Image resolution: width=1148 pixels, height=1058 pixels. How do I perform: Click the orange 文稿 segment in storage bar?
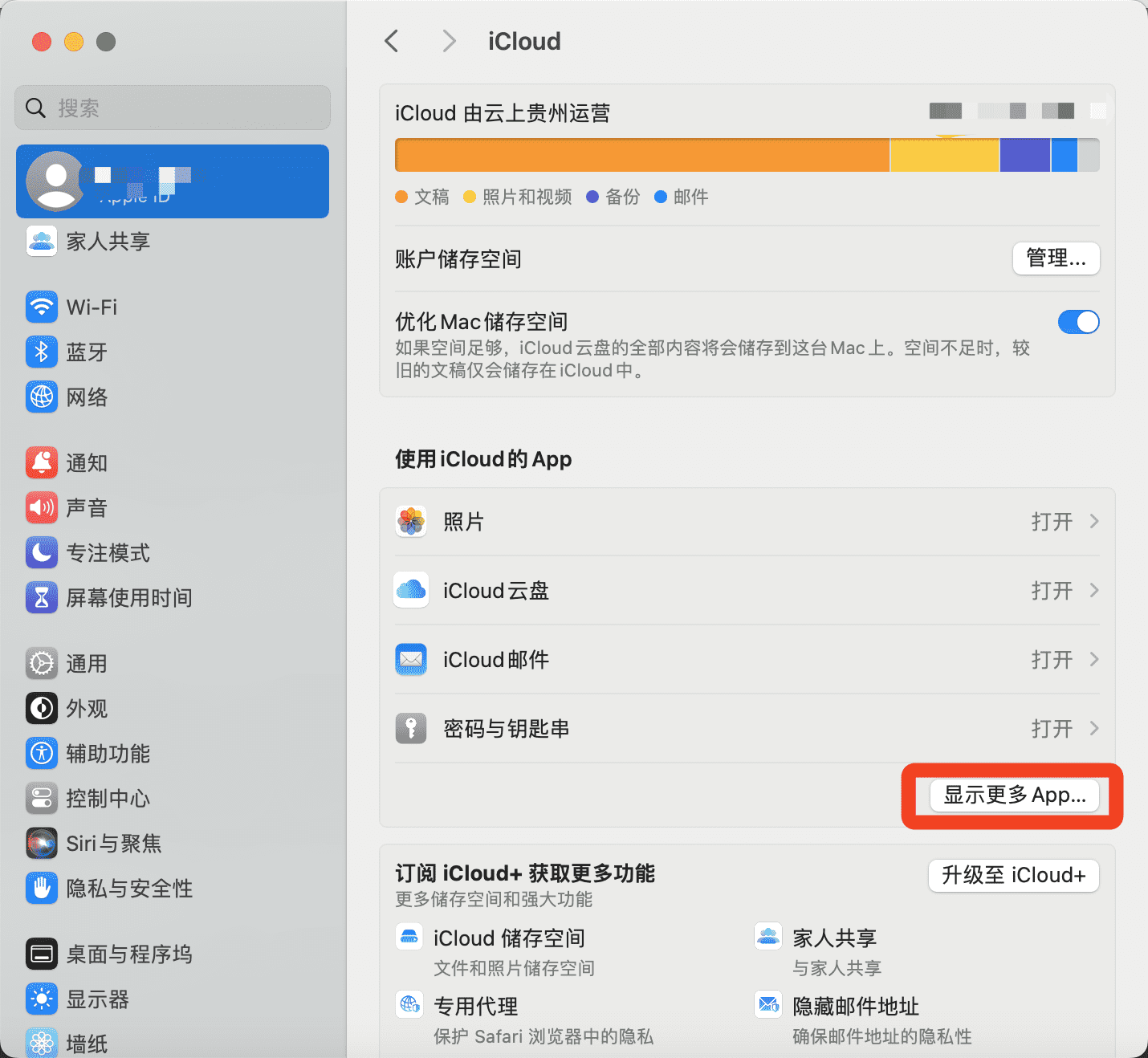tap(642, 155)
